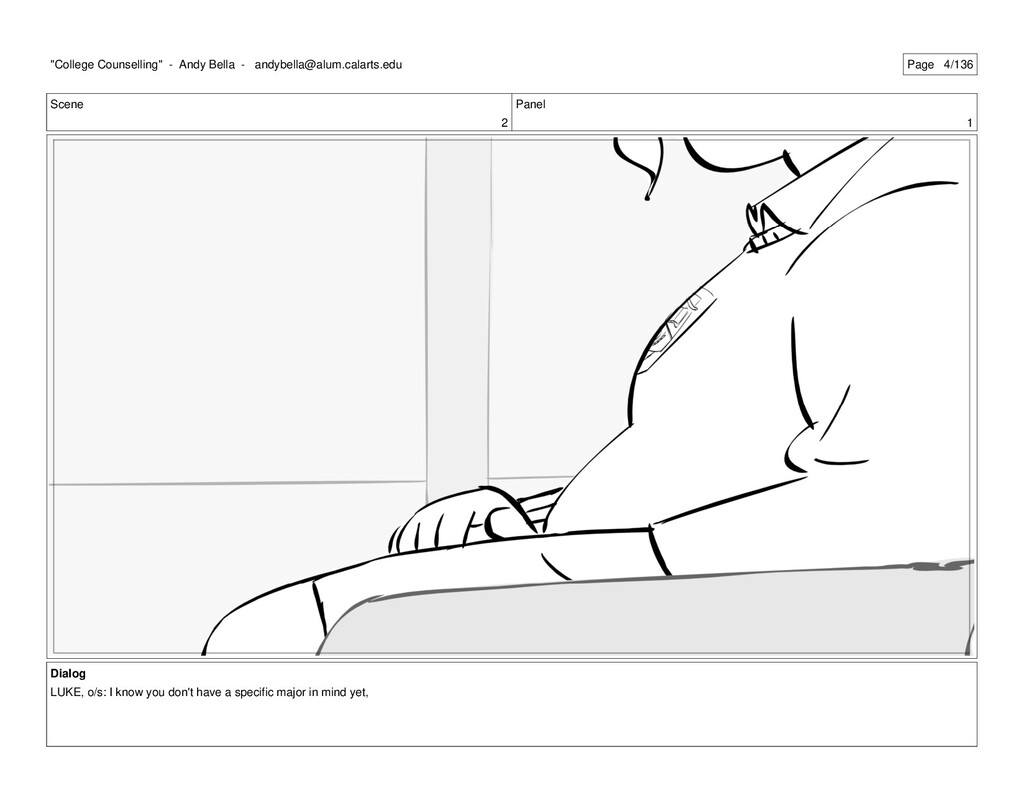
Task: Click the "College Counselling" title text
Action: click(106, 65)
